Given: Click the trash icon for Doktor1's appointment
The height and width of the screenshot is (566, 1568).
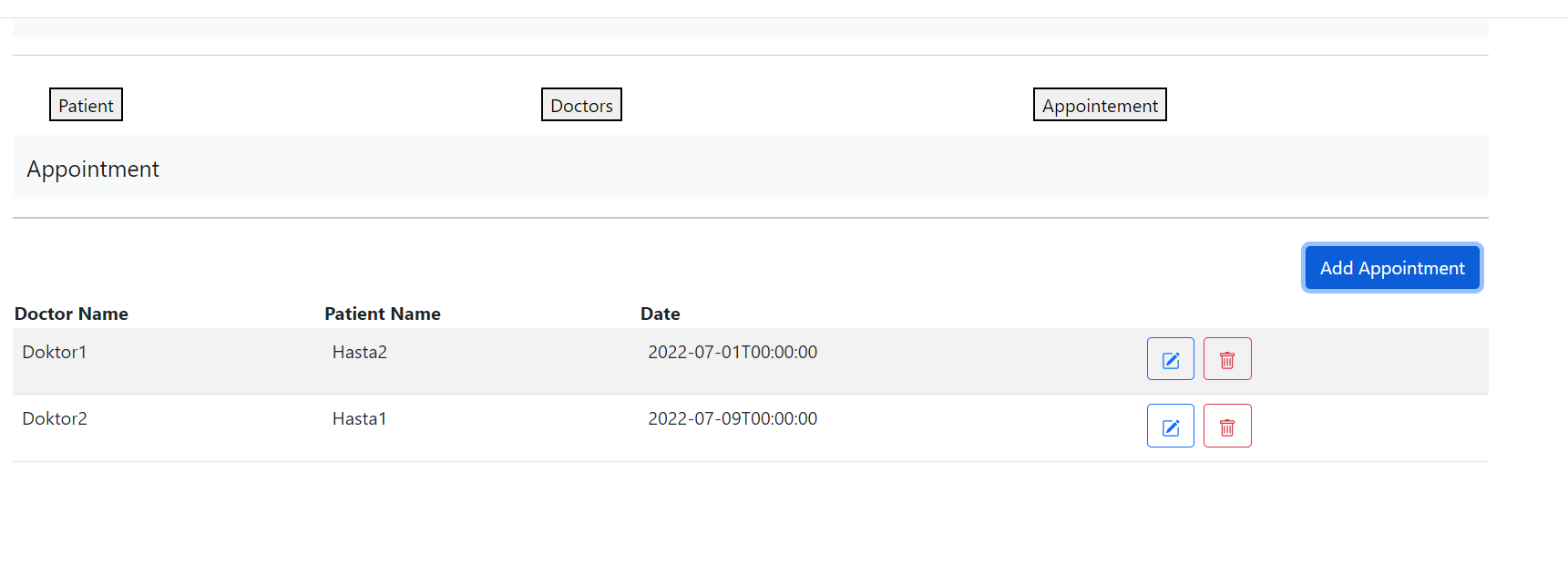Looking at the screenshot, I should click(x=1227, y=358).
